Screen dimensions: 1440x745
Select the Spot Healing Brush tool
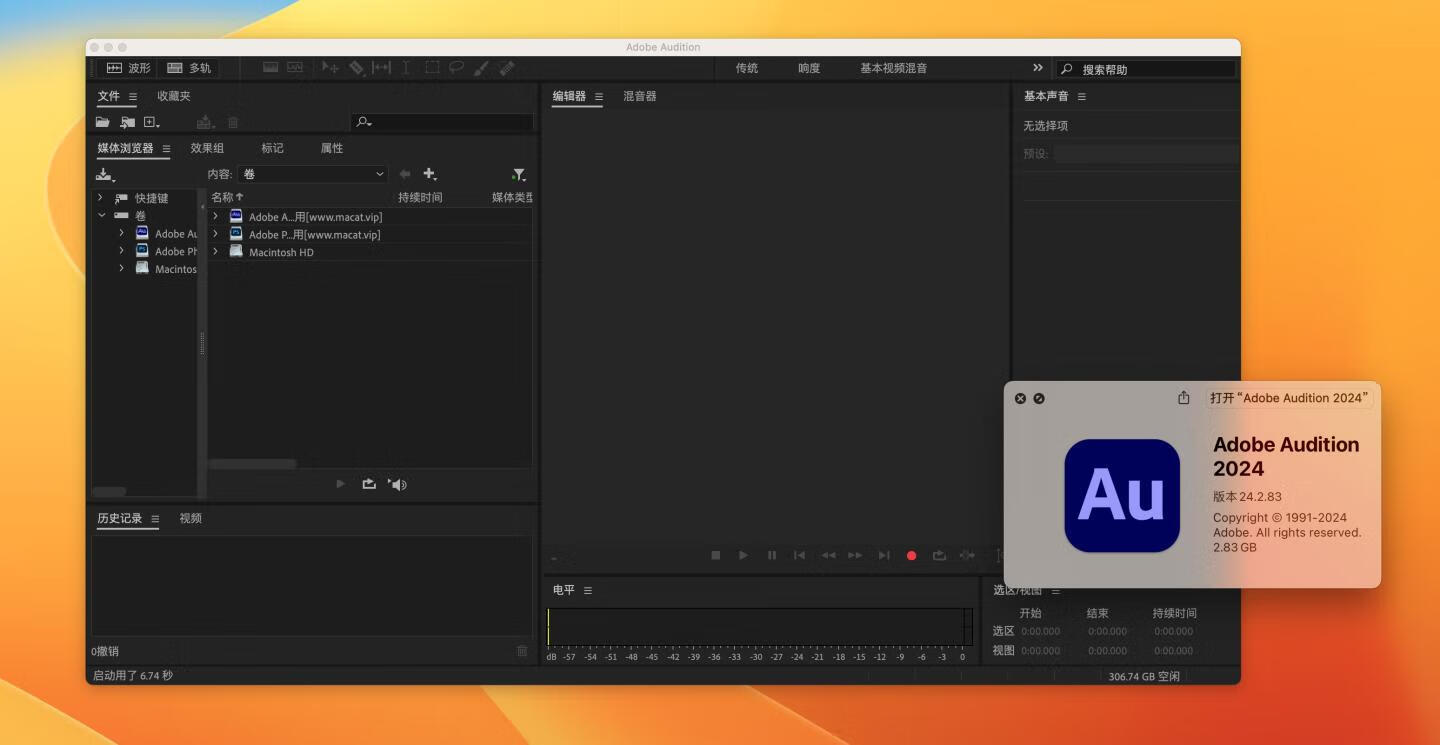tap(507, 68)
